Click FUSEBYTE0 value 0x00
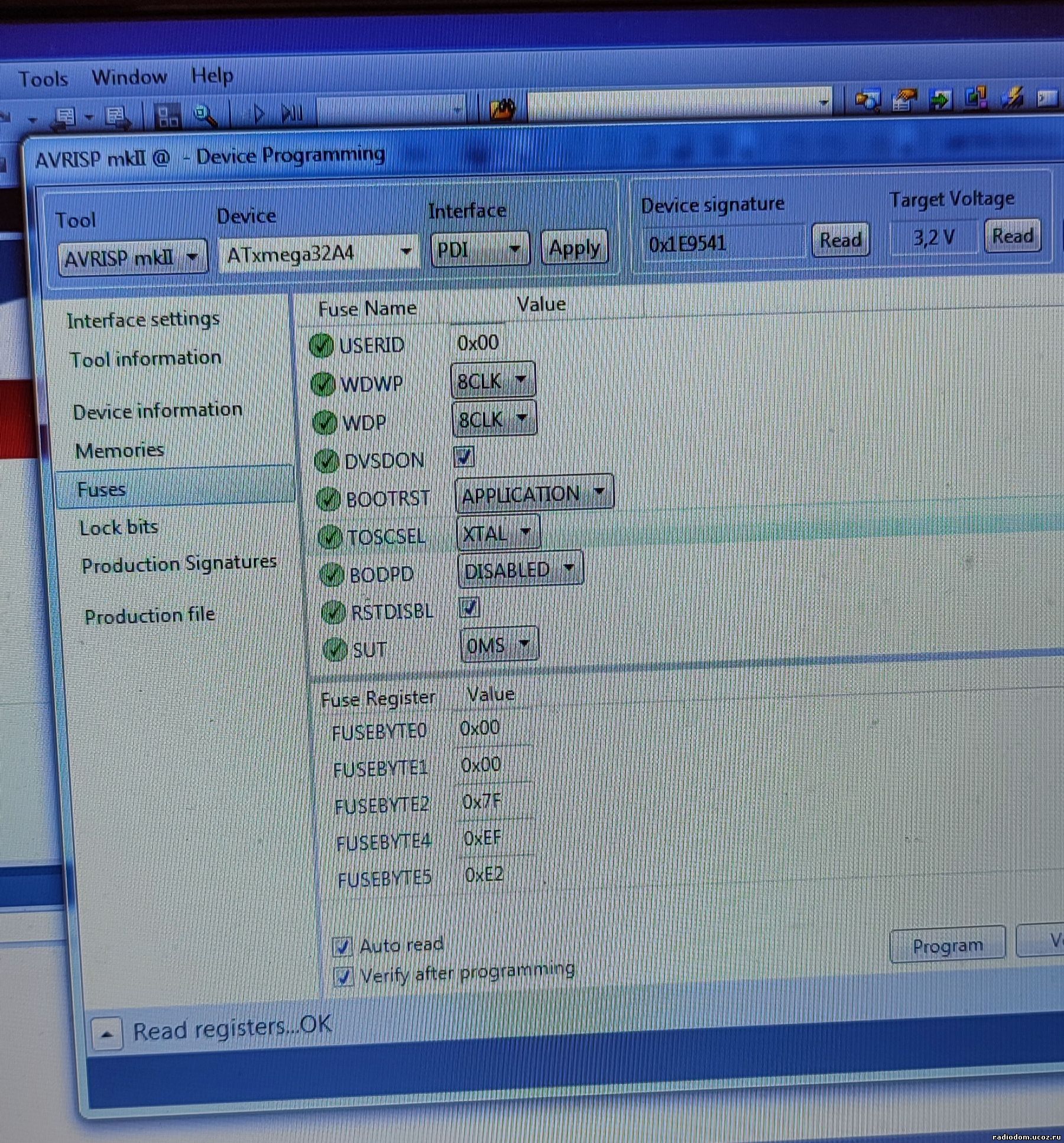This screenshot has height=1143, width=1064. pyautogui.click(x=480, y=727)
